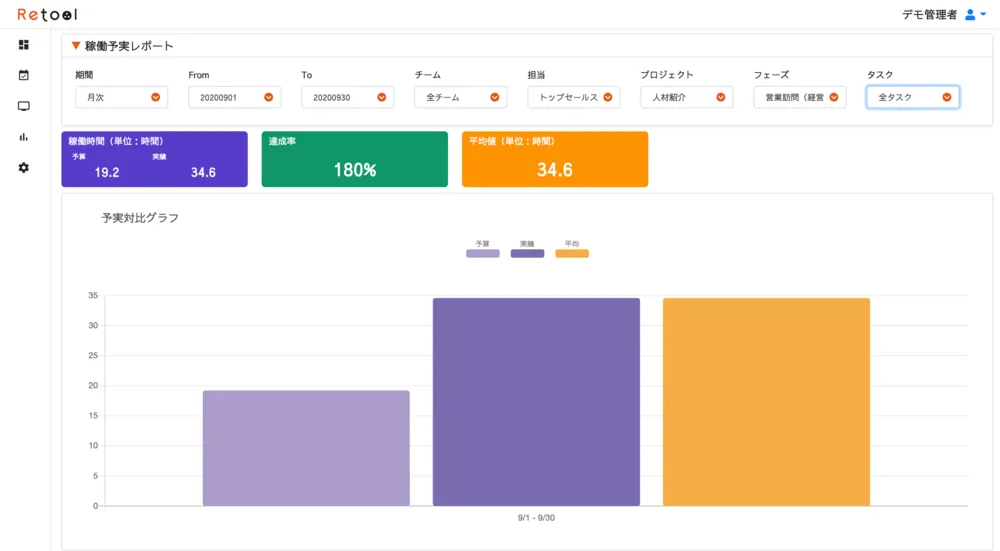Click the デモ管理者 user name

[929, 15]
